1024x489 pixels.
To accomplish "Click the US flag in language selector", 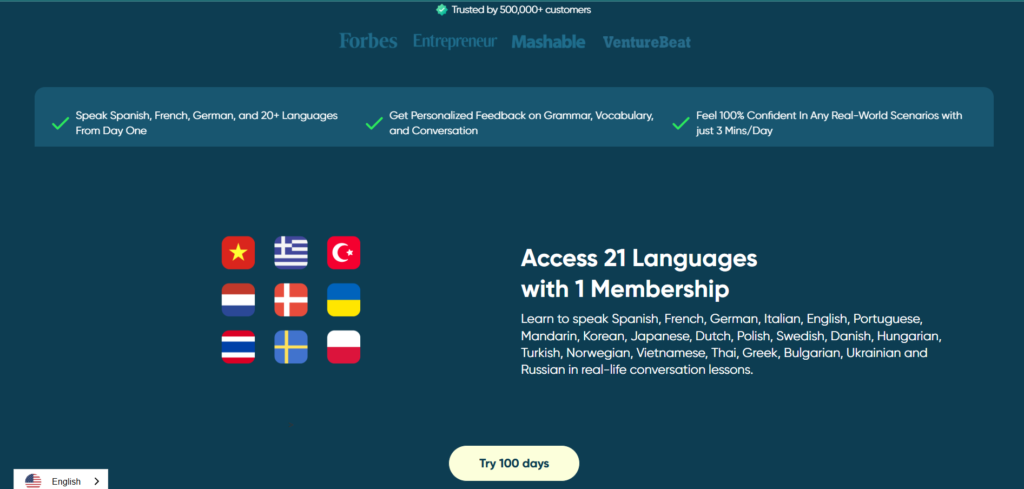I will [x=33, y=481].
